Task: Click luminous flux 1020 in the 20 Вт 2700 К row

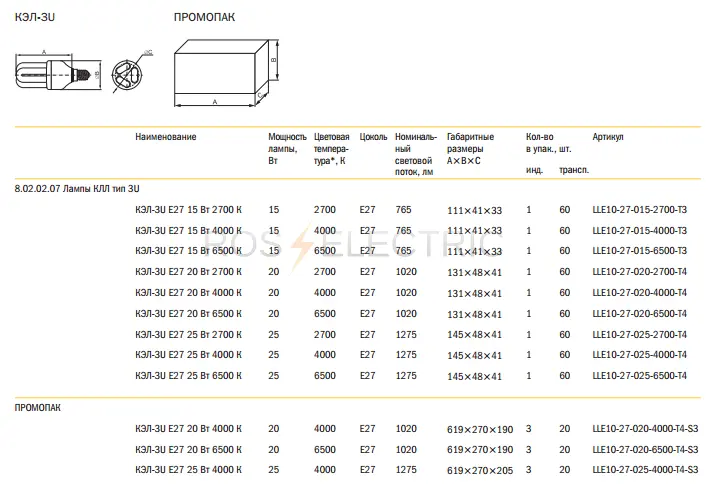Action: [406, 272]
